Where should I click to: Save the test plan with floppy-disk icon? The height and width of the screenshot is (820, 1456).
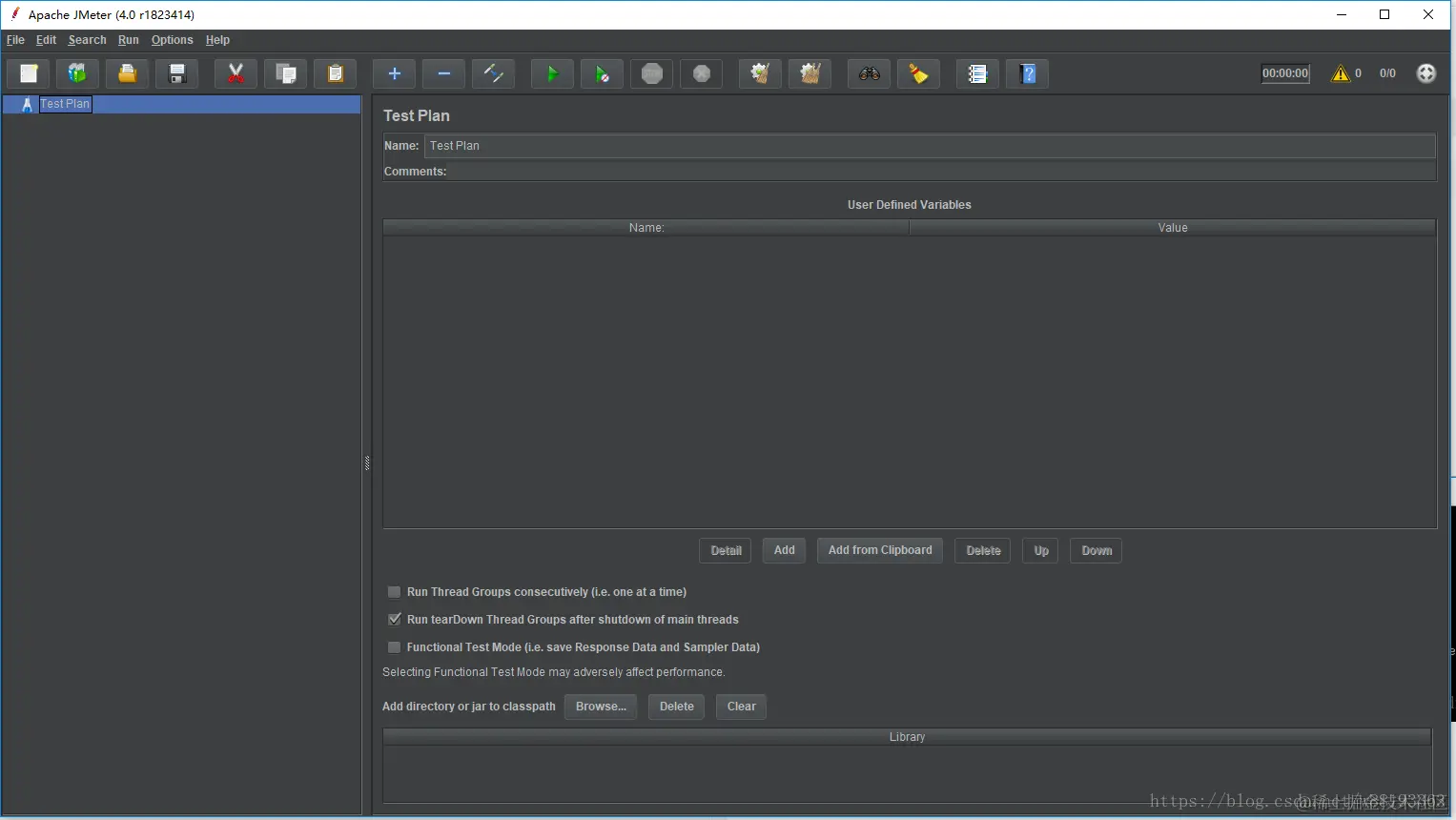click(x=176, y=73)
